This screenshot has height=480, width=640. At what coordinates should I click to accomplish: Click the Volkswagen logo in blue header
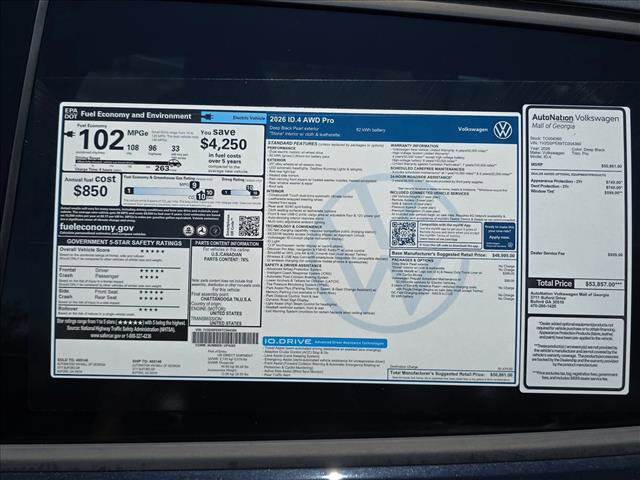[x=502, y=130]
